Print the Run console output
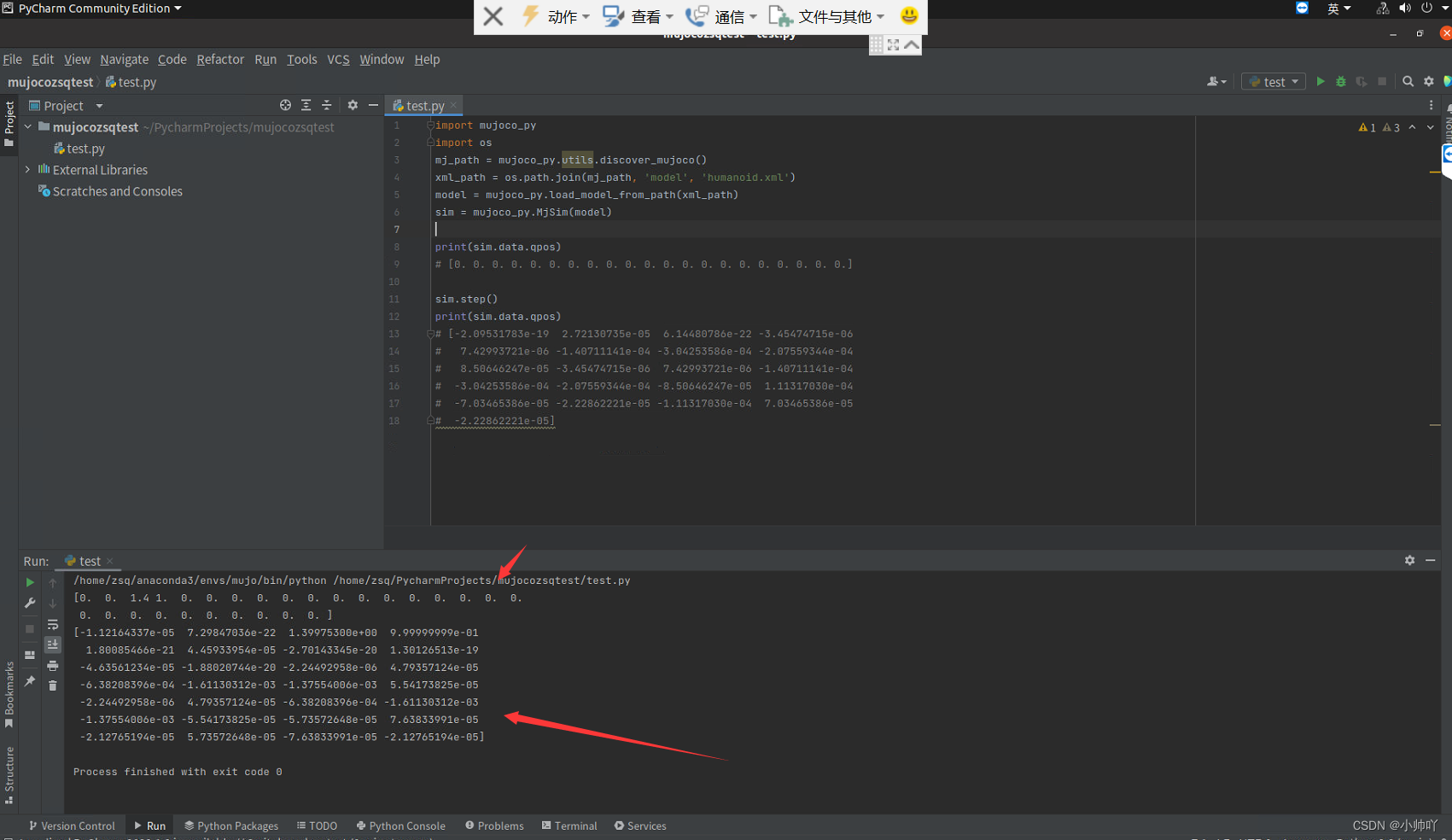The width and height of the screenshot is (1452, 840). (x=53, y=666)
